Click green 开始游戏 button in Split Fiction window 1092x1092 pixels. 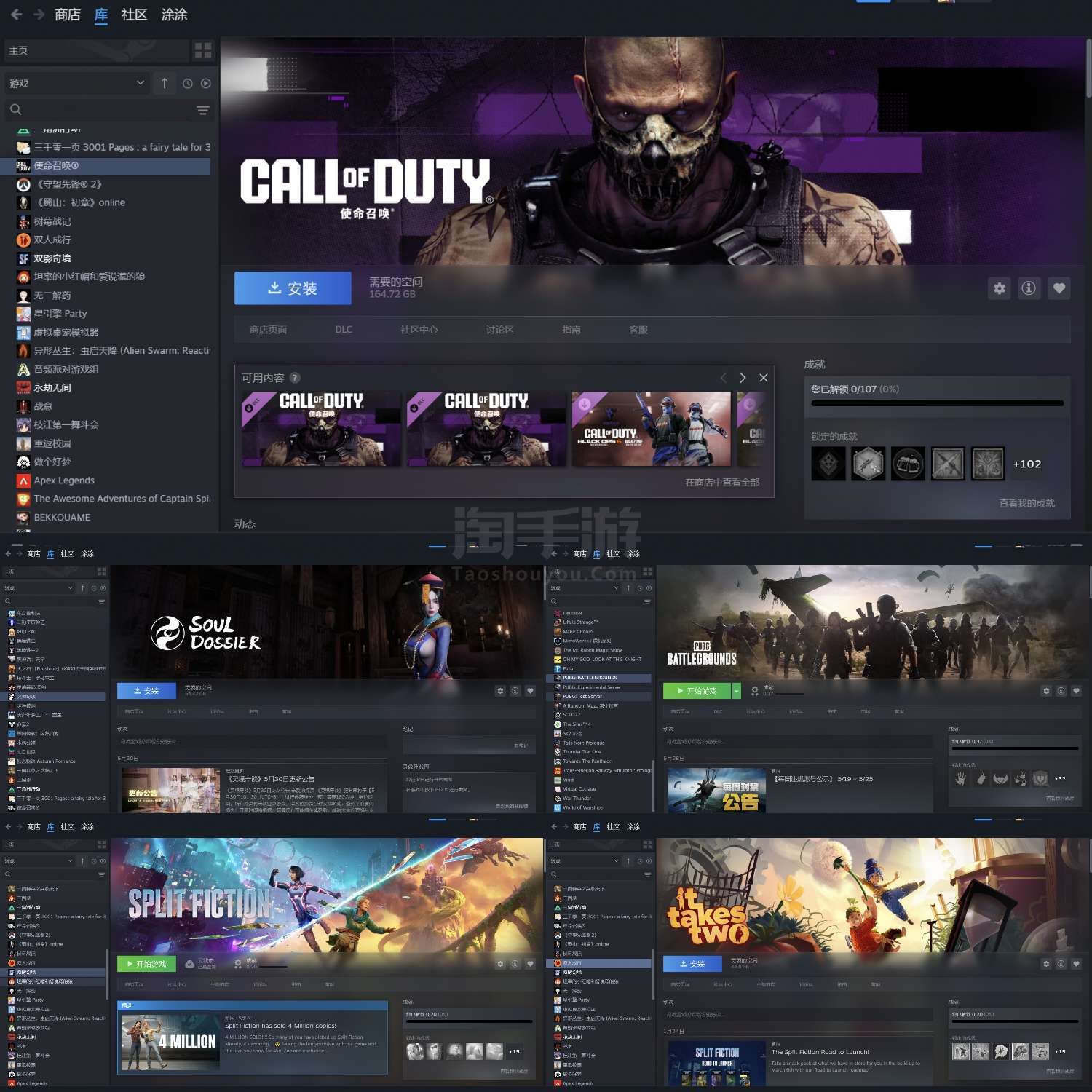pos(146,963)
